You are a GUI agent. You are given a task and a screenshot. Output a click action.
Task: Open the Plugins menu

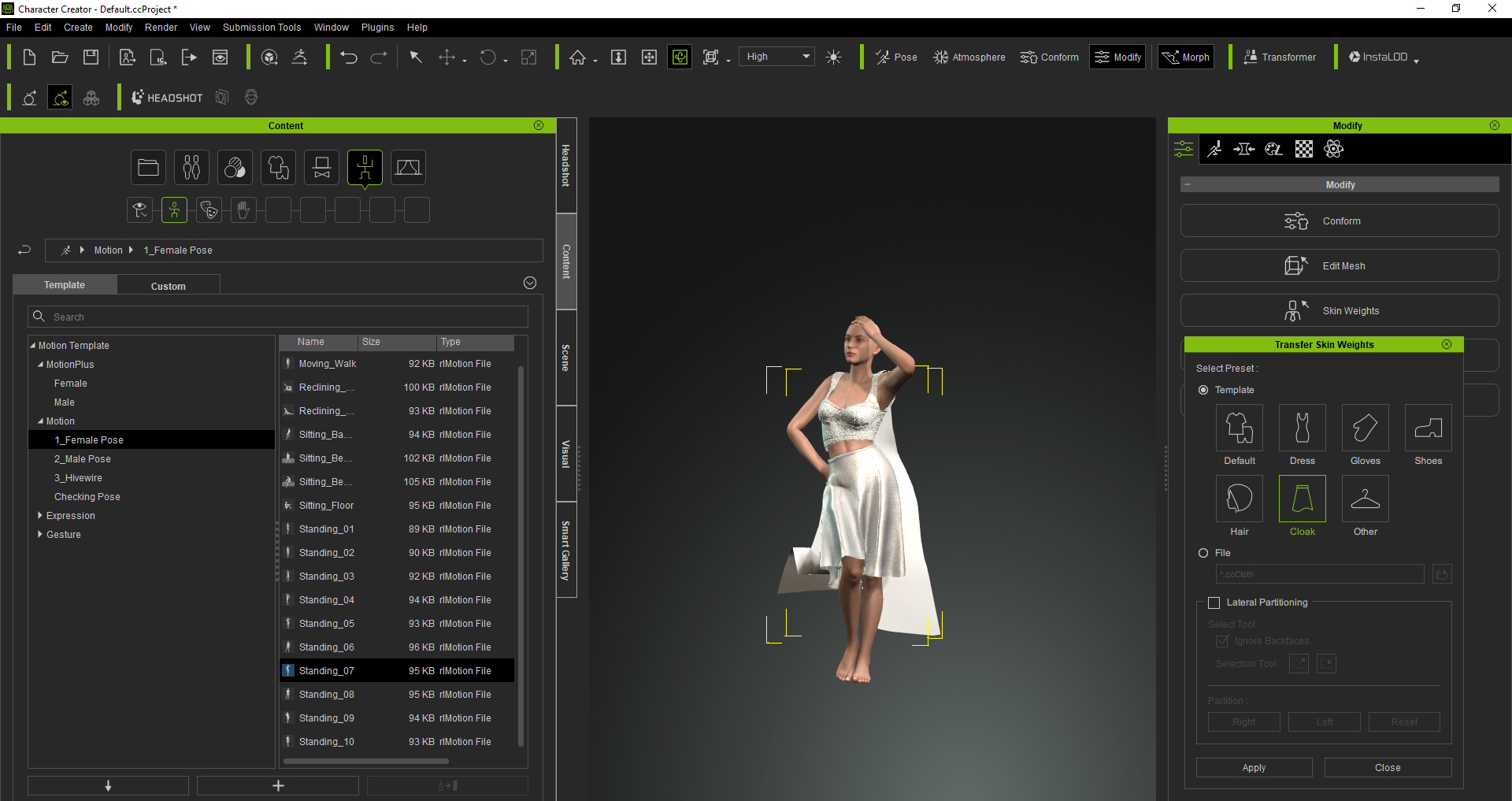(377, 27)
